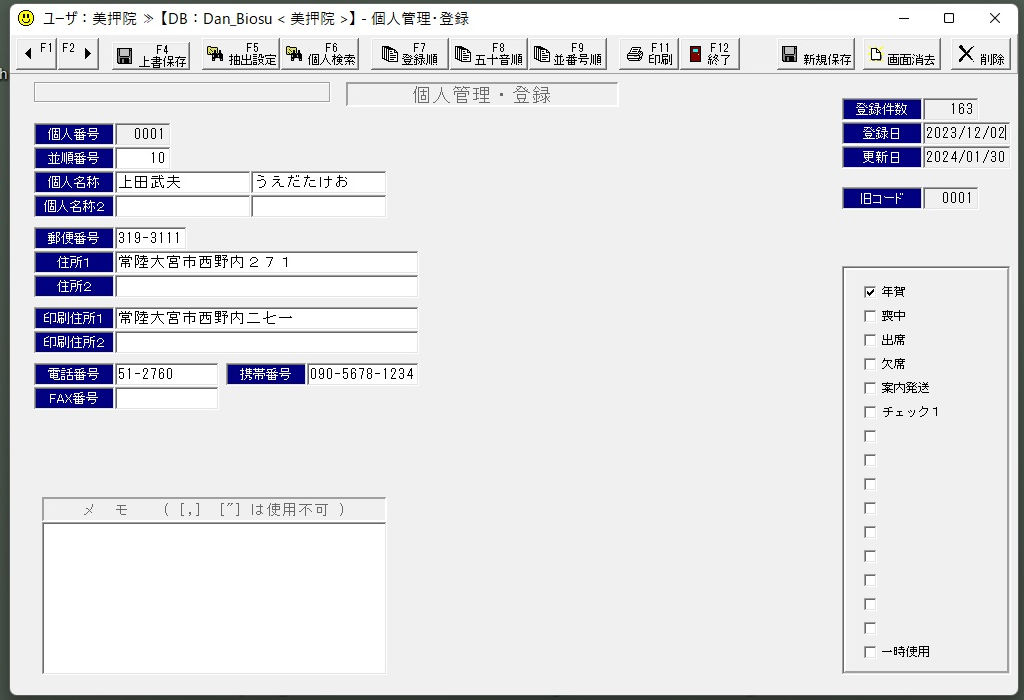Check the 案内発送 option

pyautogui.click(x=870, y=388)
